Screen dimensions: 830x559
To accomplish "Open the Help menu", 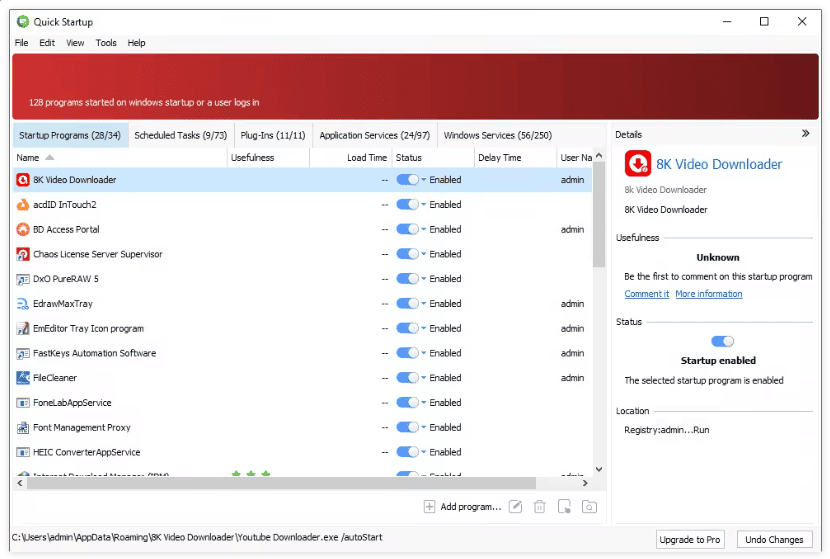I will pos(136,43).
